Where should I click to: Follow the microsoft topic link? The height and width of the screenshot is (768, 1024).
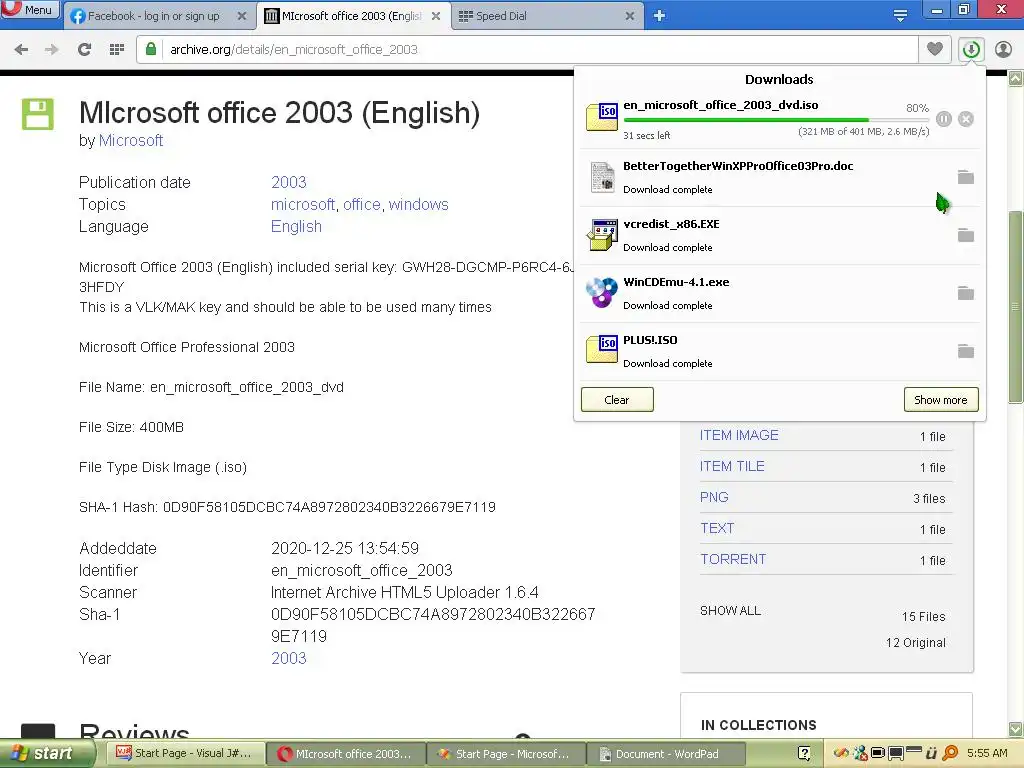pos(302,204)
